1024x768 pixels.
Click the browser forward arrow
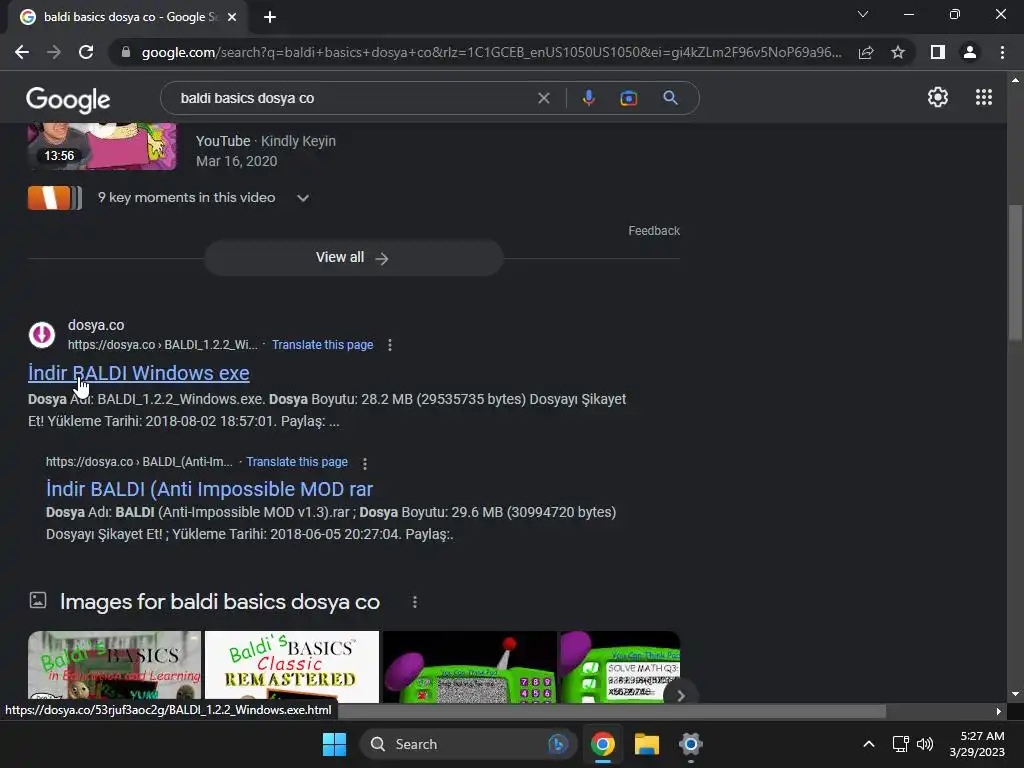coord(54,52)
